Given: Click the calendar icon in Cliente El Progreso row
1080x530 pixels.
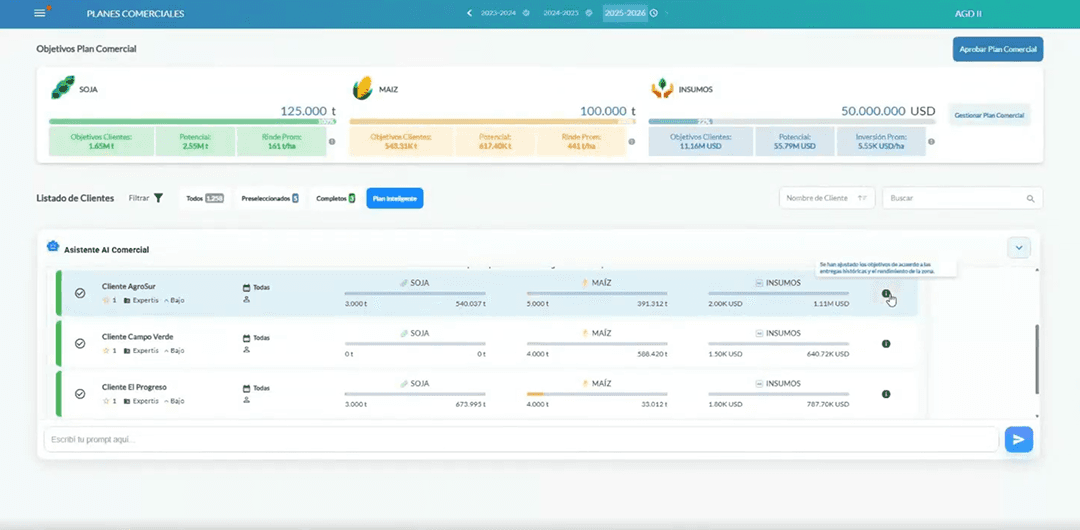Looking at the screenshot, I should [x=247, y=388].
